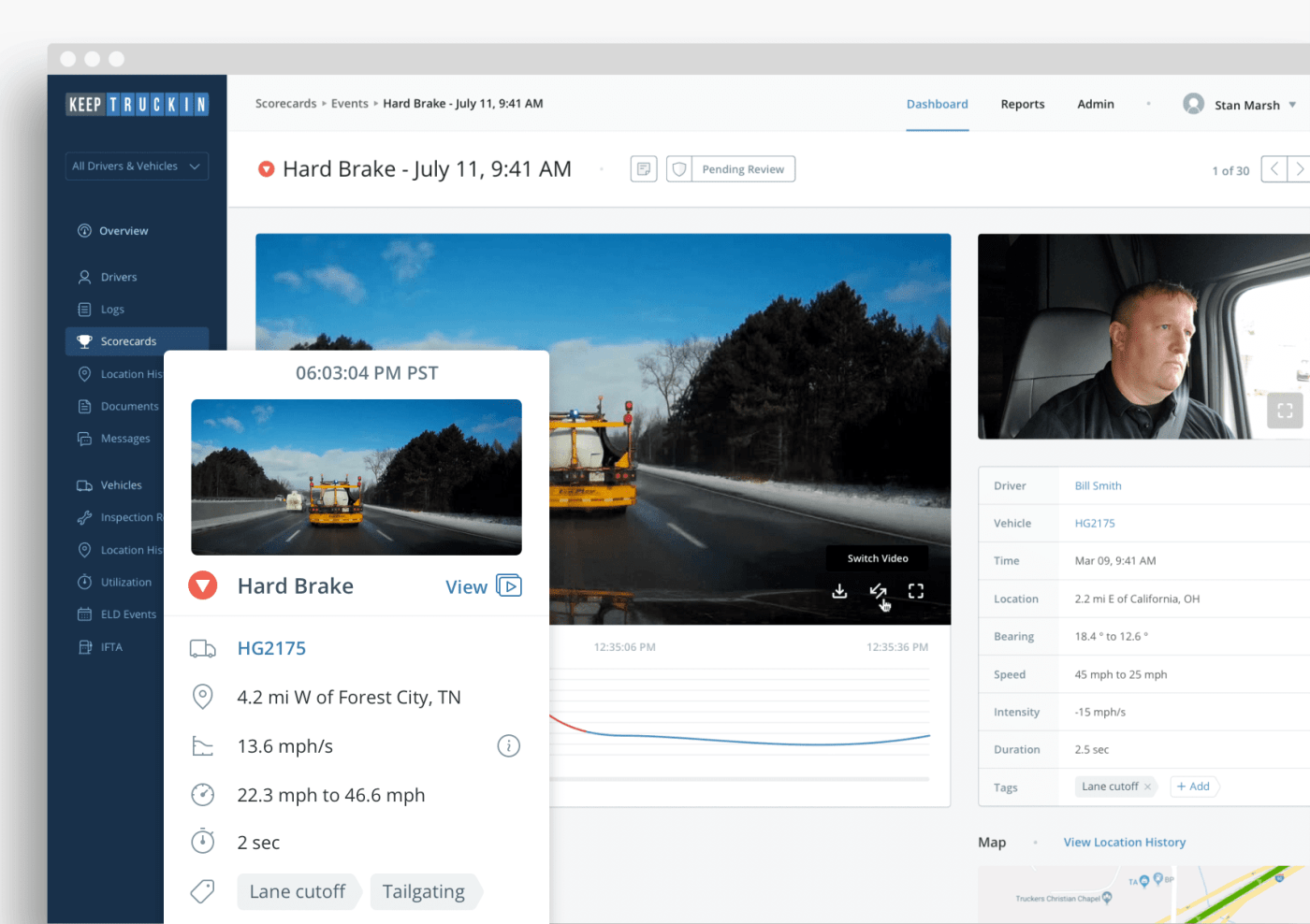Viewport: 1310px width, 924px height.
Task: Open the event notes icon next to title
Action: pyautogui.click(x=644, y=168)
